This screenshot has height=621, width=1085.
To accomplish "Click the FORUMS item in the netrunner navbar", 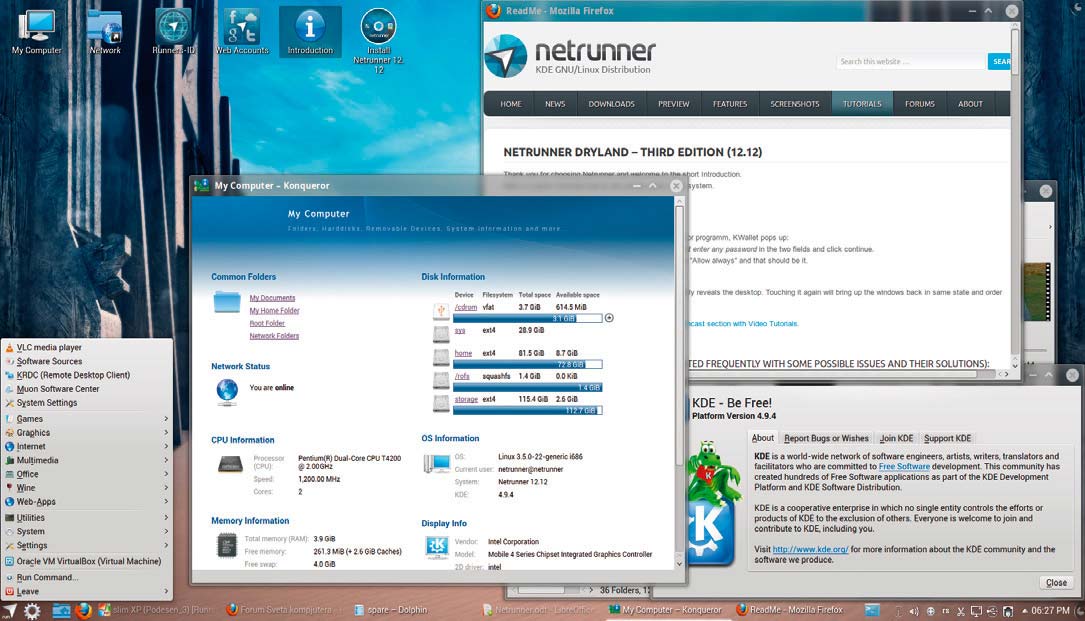I will (919, 104).
